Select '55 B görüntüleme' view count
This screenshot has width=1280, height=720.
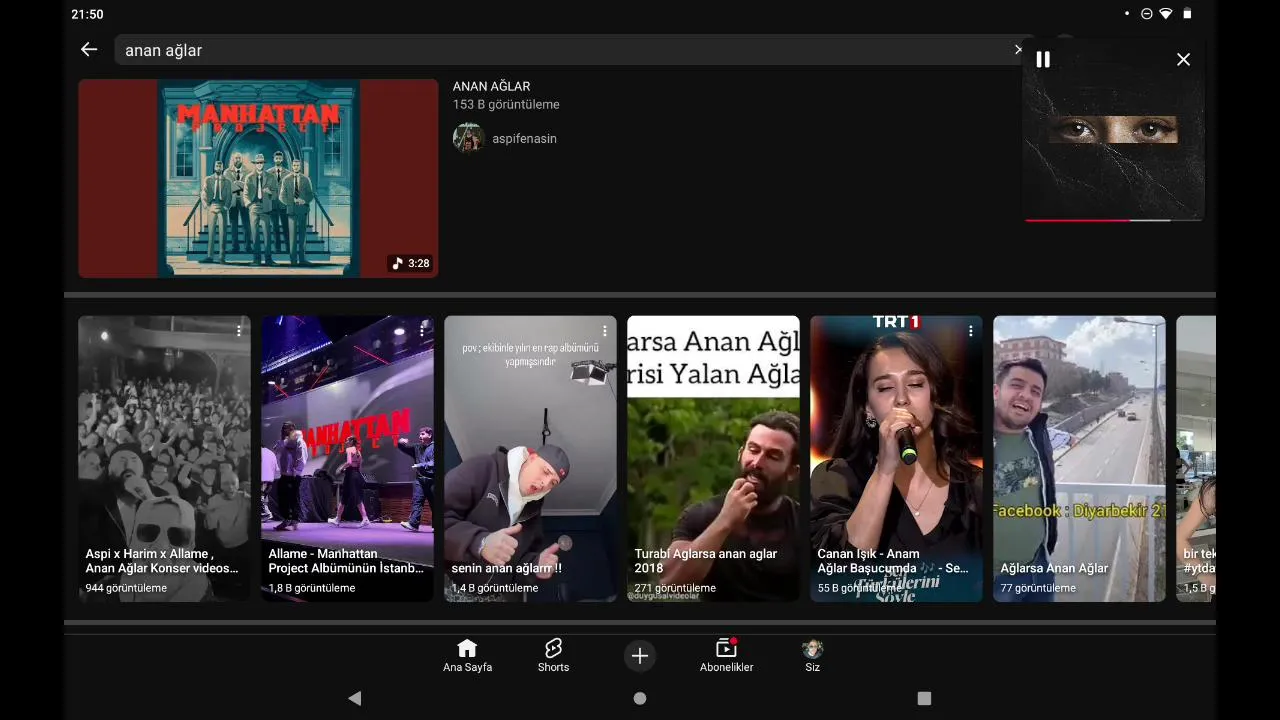point(857,588)
